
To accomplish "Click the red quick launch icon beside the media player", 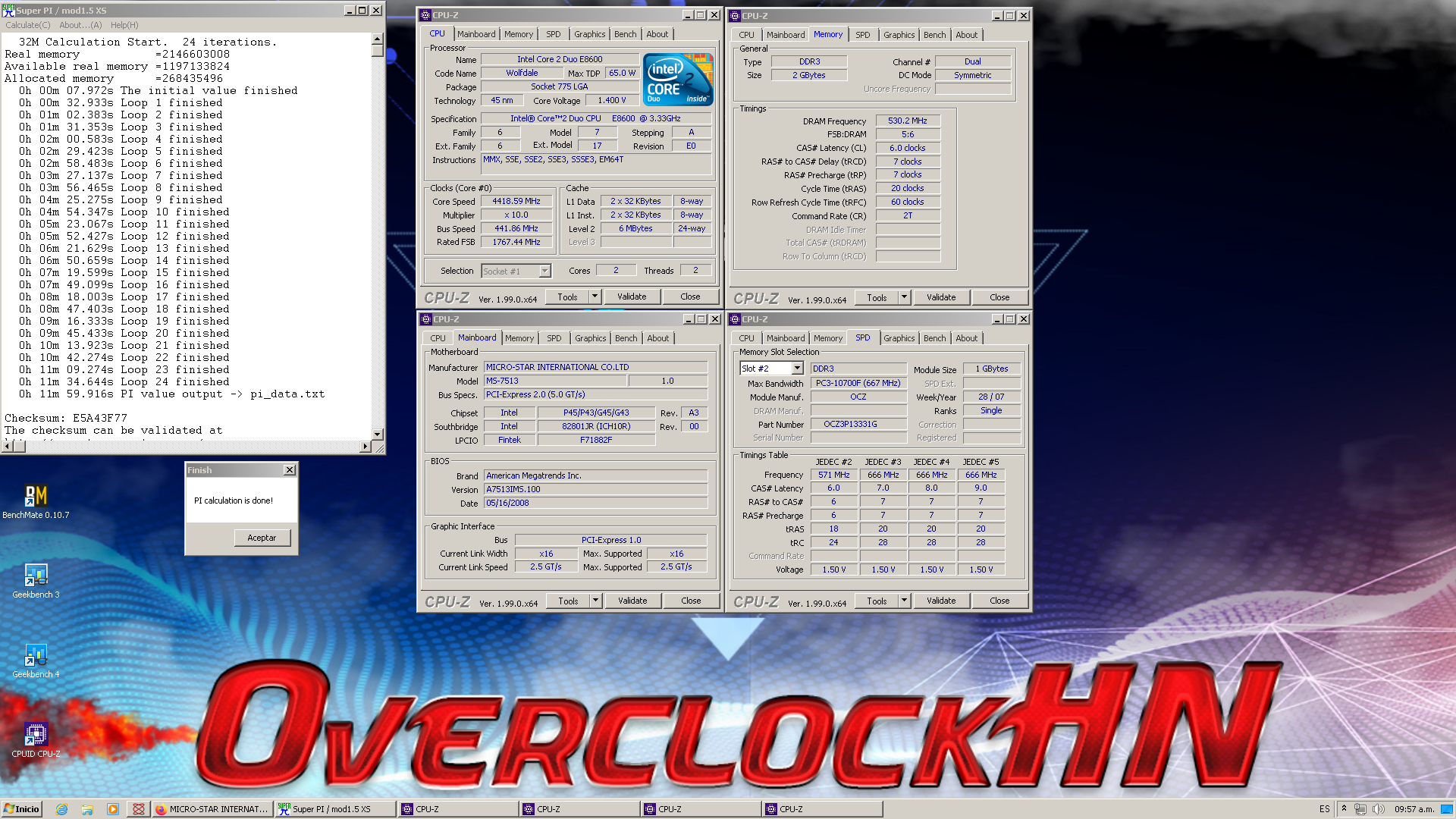I will 138,809.
